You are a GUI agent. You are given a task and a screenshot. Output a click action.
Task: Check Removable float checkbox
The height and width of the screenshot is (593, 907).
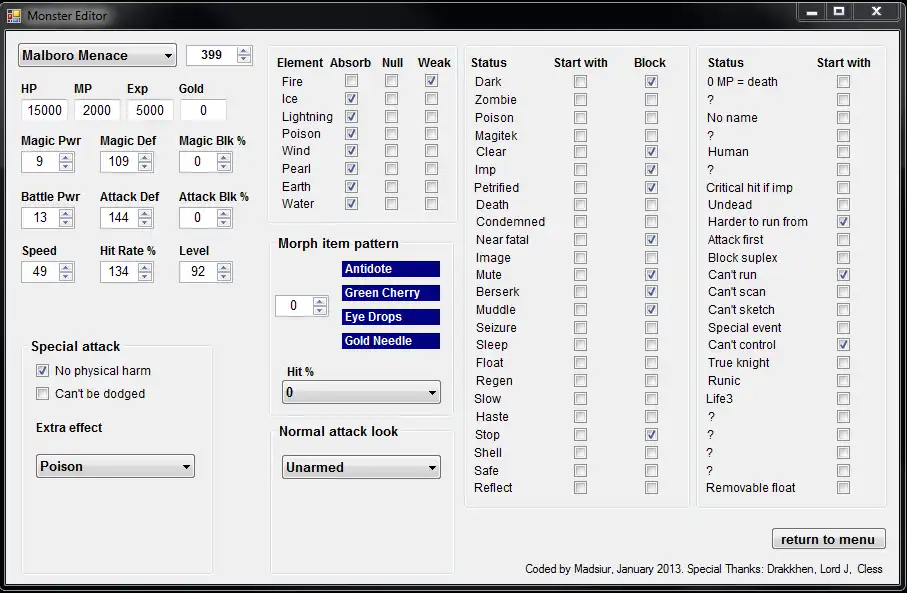tap(843, 488)
